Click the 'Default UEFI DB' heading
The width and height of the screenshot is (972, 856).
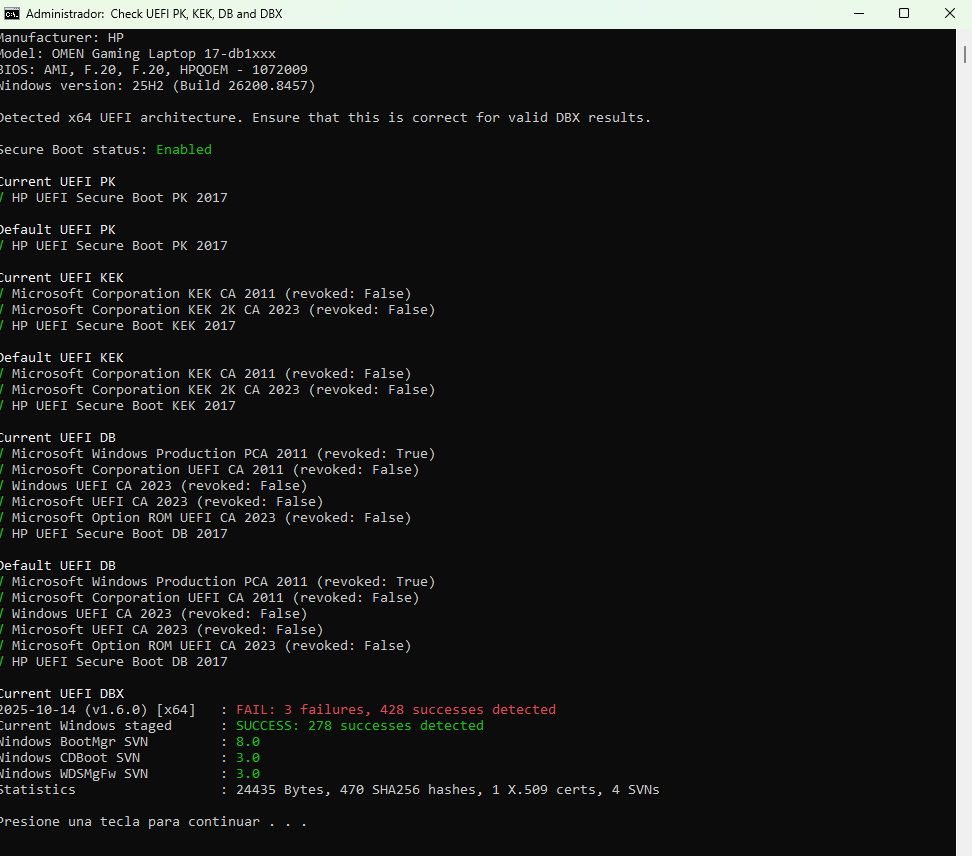click(58, 565)
